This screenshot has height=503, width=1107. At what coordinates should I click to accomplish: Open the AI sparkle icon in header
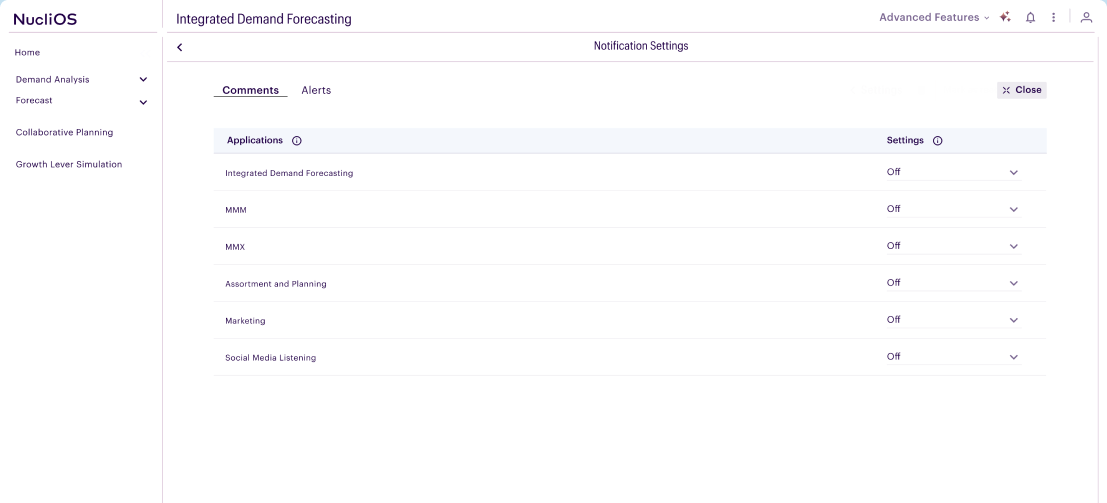click(1005, 18)
